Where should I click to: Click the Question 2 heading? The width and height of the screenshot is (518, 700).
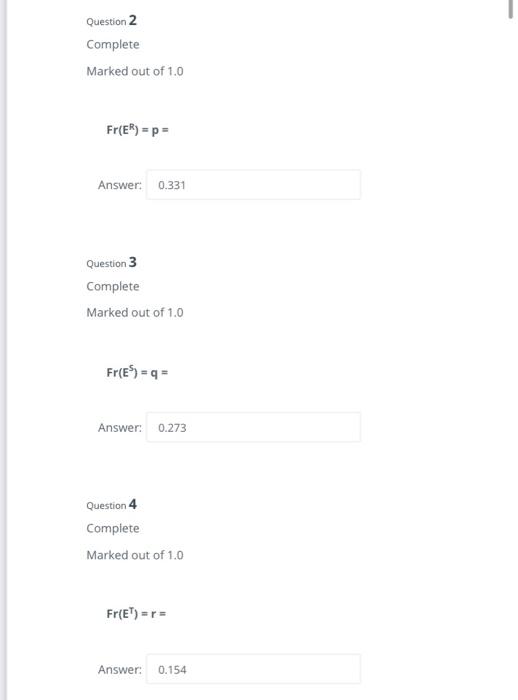point(112,21)
